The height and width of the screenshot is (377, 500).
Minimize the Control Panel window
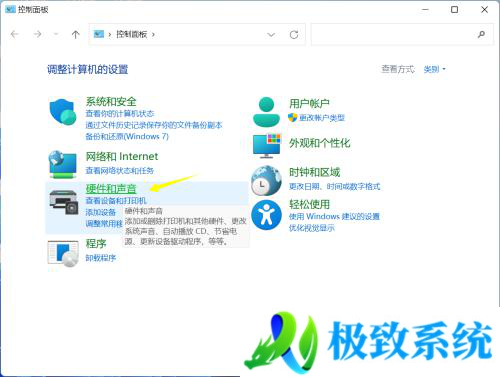click(425, 10)
